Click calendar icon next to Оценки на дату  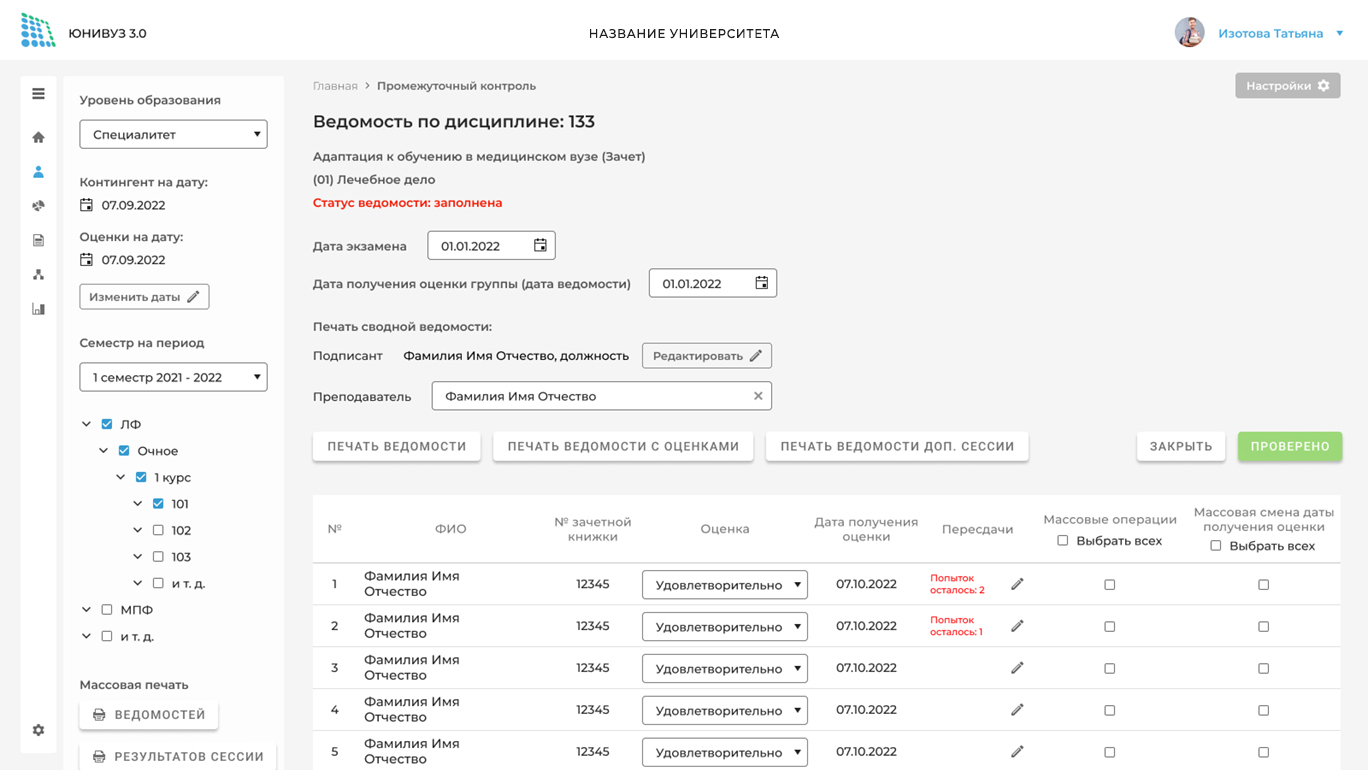coord(86,259)
